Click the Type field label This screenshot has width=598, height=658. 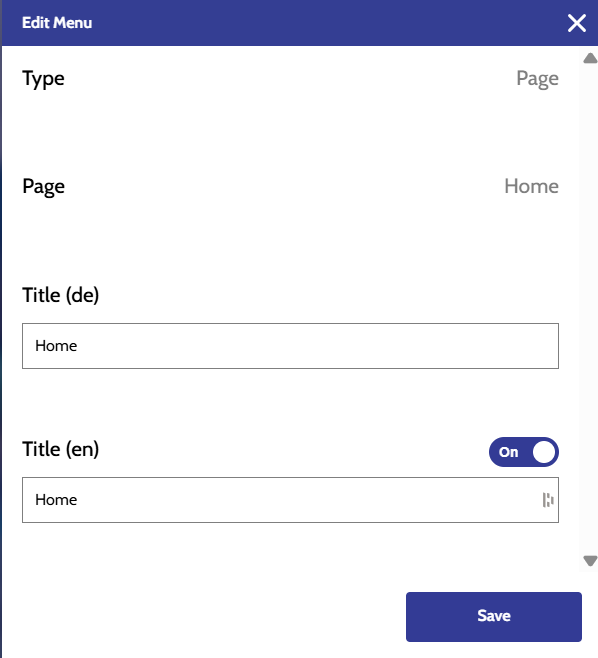point(43,78)
